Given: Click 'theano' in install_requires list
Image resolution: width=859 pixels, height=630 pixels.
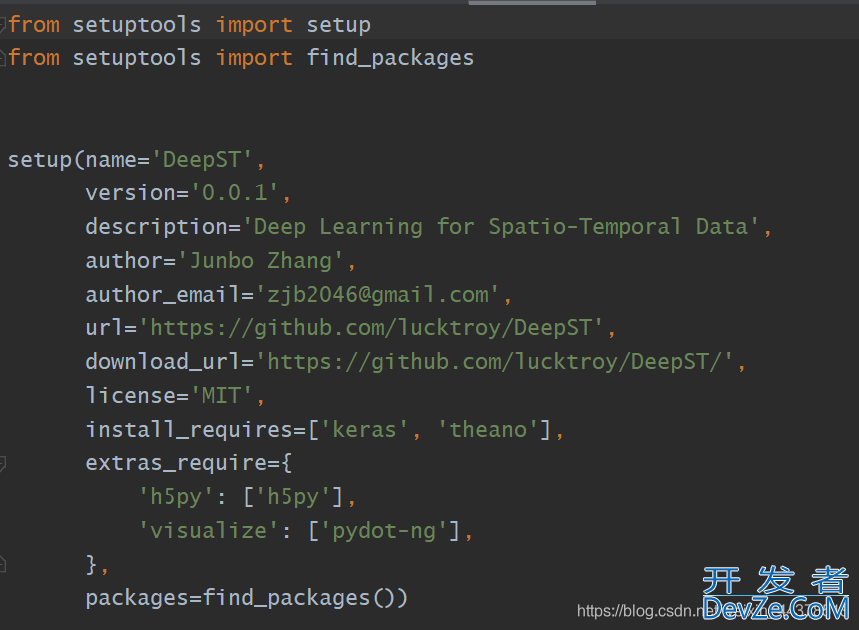Looking at the screenshot, I should pos(488,430).
